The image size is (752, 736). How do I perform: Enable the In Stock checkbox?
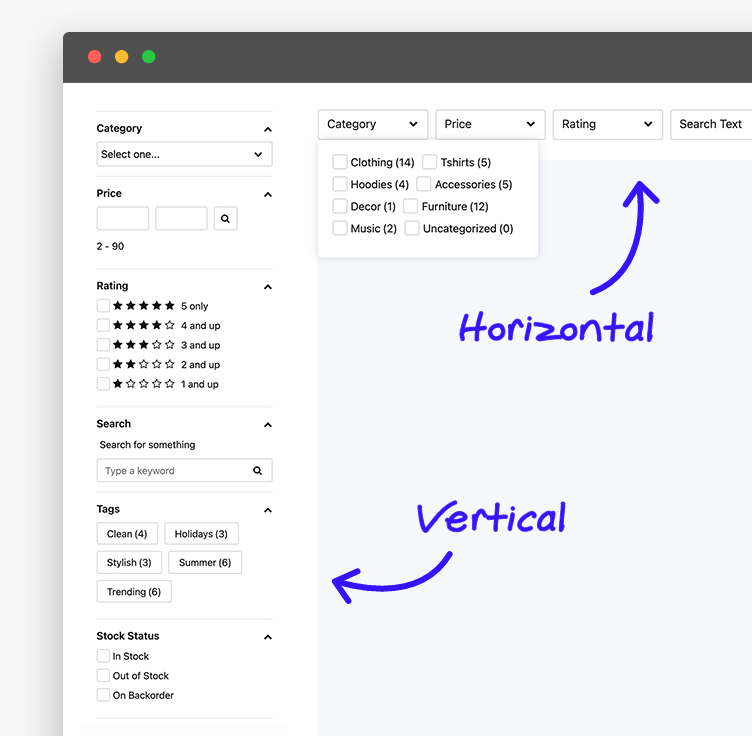click(x=104, y=656)
